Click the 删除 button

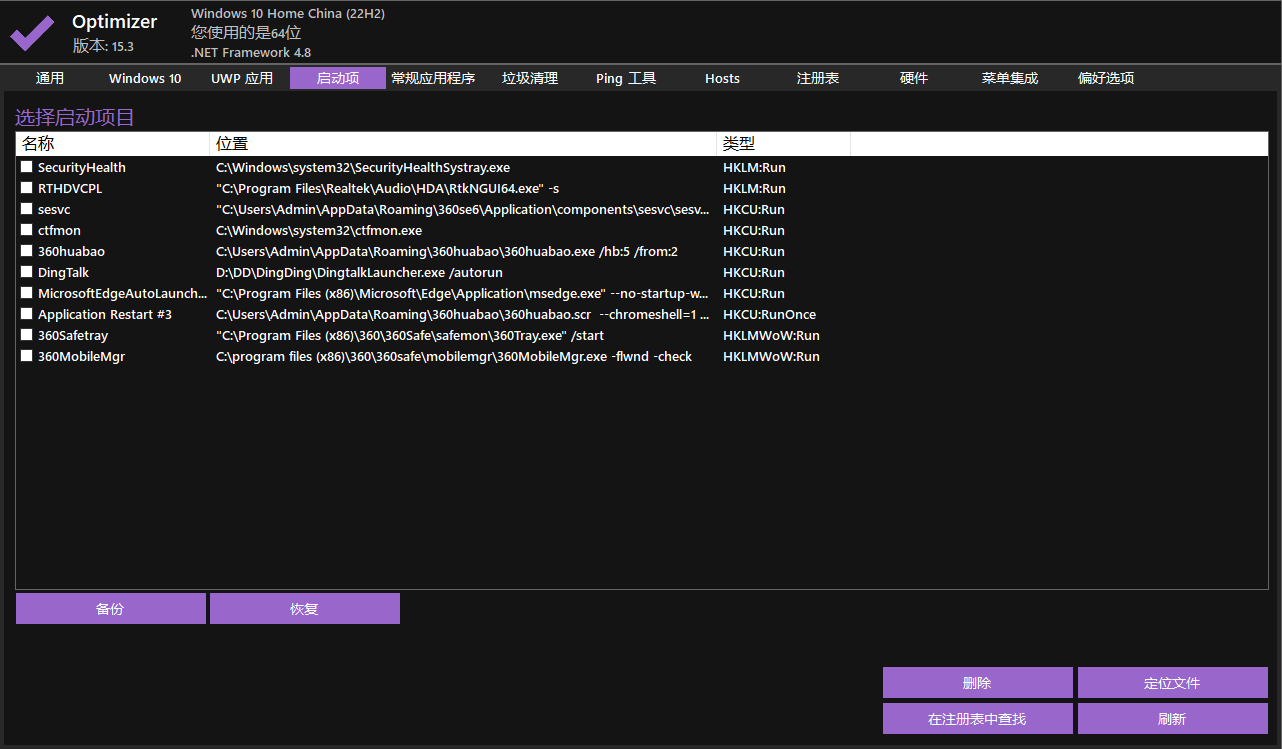[x=977, y=682]
